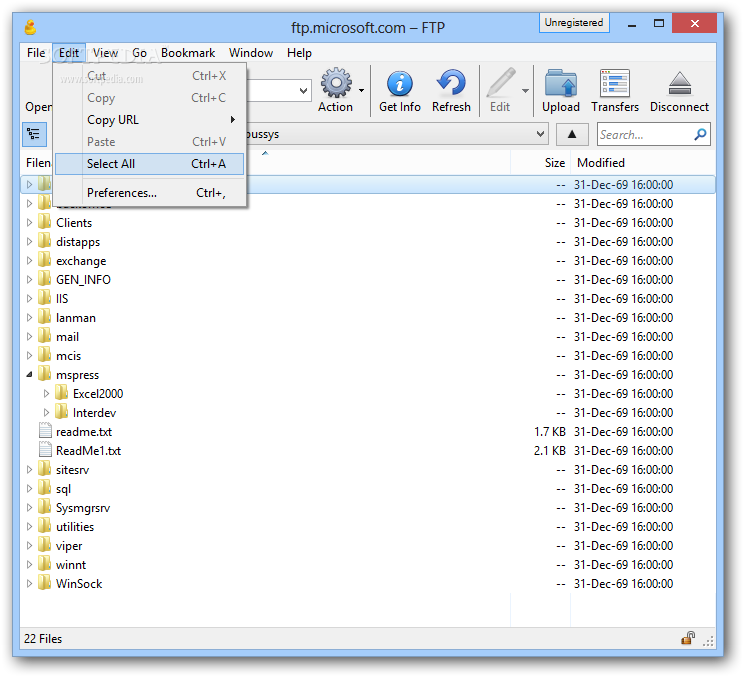Click the Edit pencil toolbar icon
The width and height of the screenshot is (744, 677).
tap(501, 83)
